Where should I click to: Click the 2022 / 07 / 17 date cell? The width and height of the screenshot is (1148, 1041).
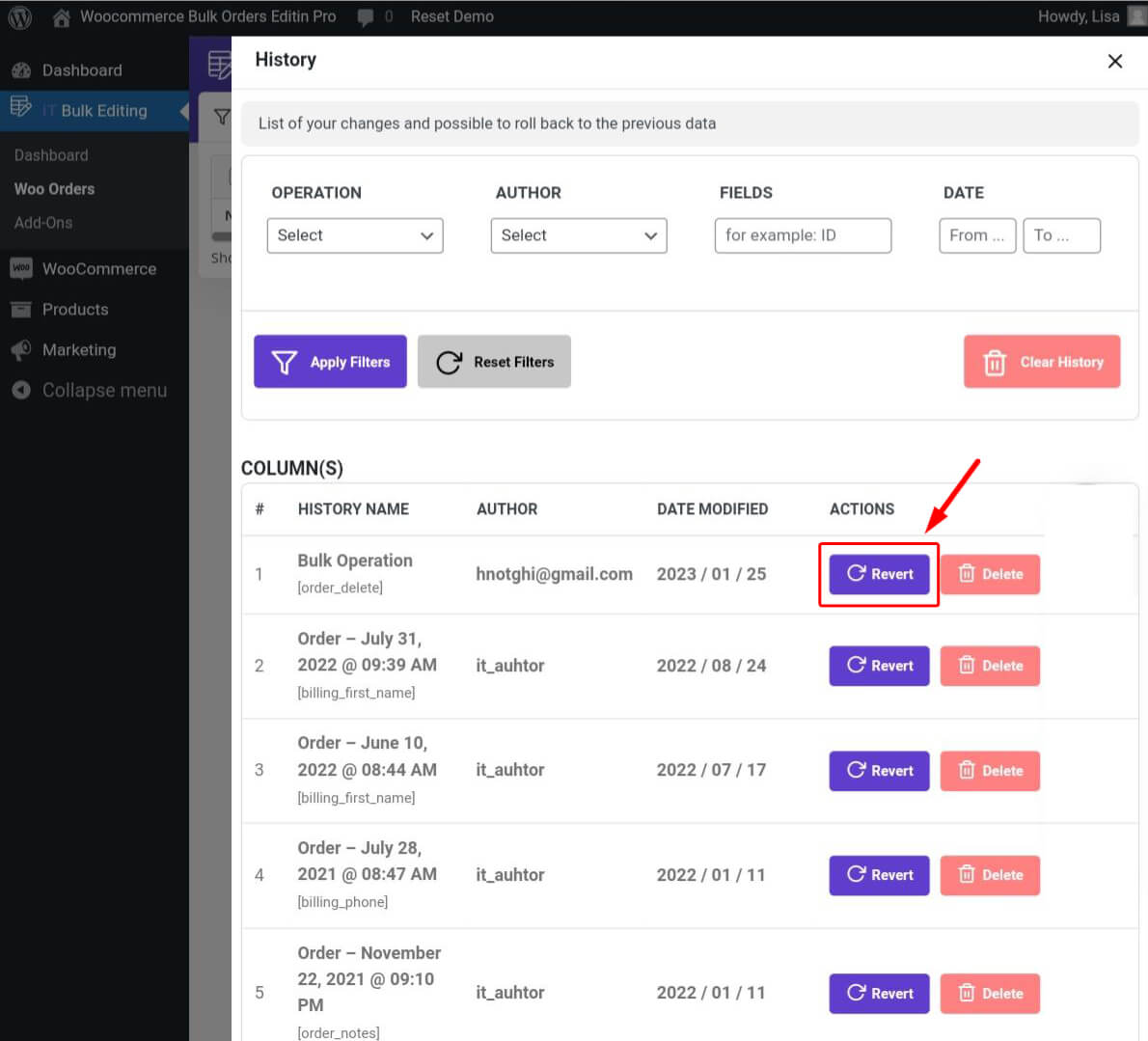pyautogui.click(x=712, y=770)
